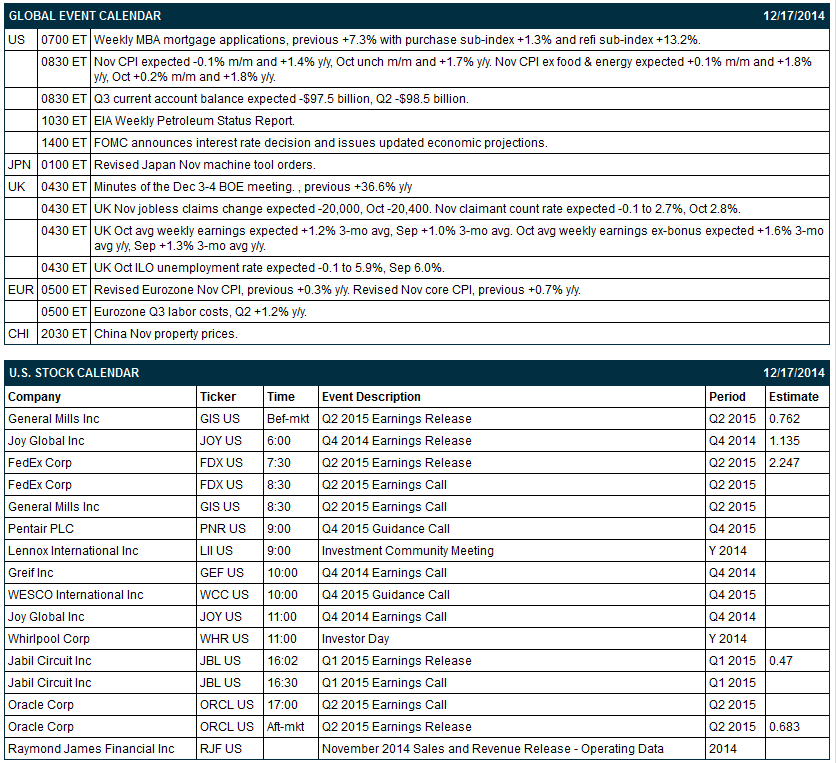Select the Weekly MBA mortgage applications row text
836x763 pixels.
pos(397,40)
